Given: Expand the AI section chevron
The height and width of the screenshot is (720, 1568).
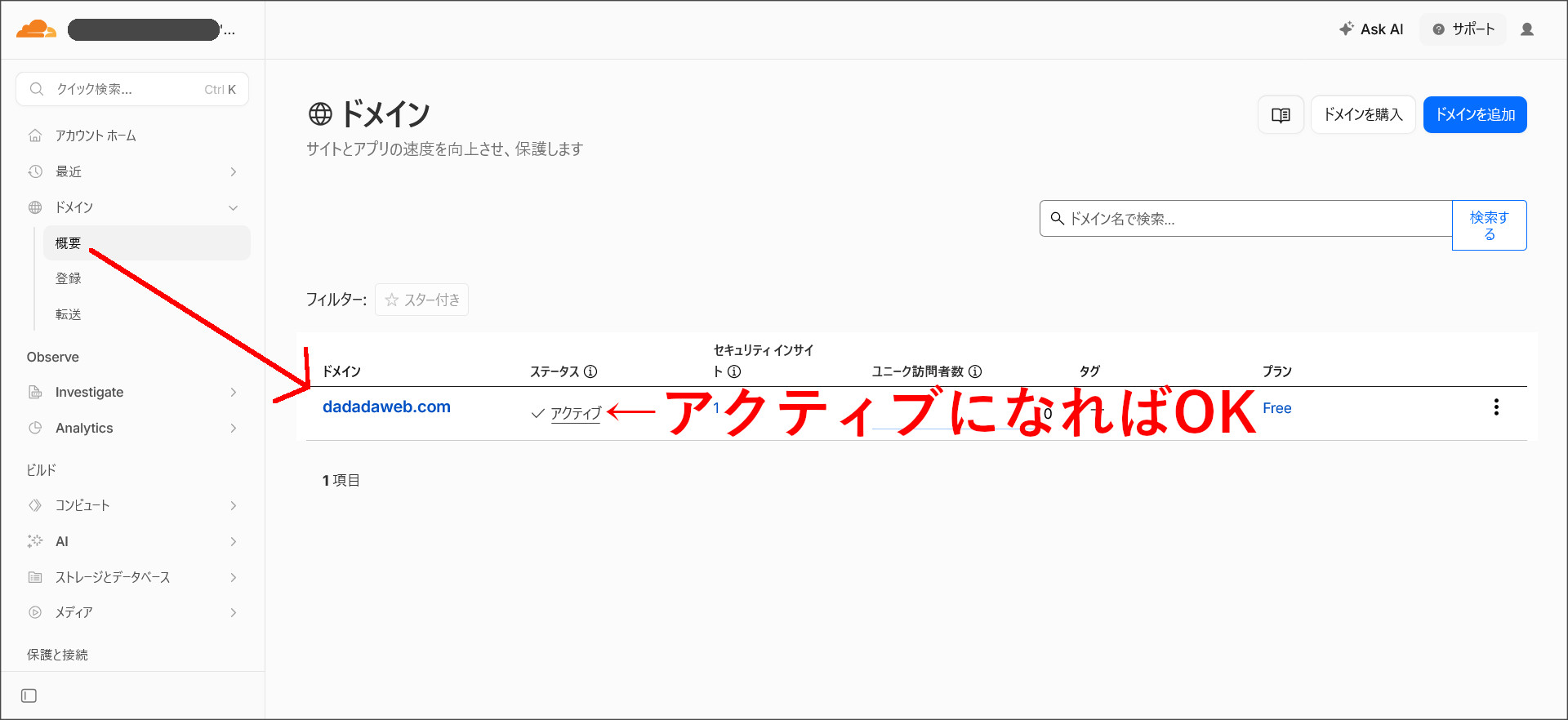Looking at the screenshot, I should click(x=234, y=541).
